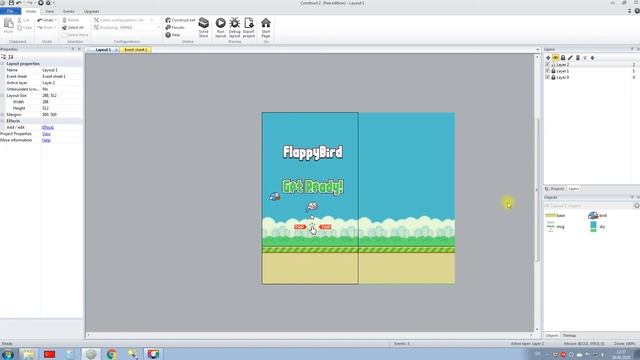
Task: Click the Delete icon in Selection group
Action: [64, 20]
